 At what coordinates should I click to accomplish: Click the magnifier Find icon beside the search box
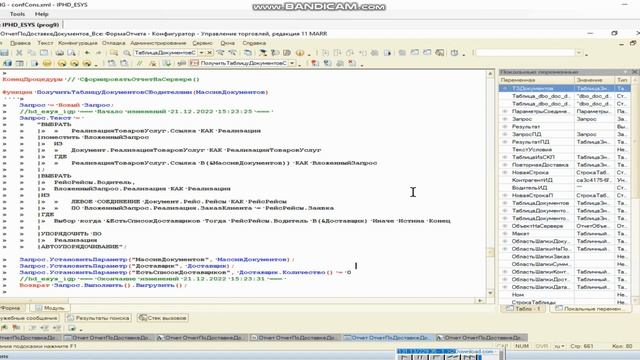[127, 53]
